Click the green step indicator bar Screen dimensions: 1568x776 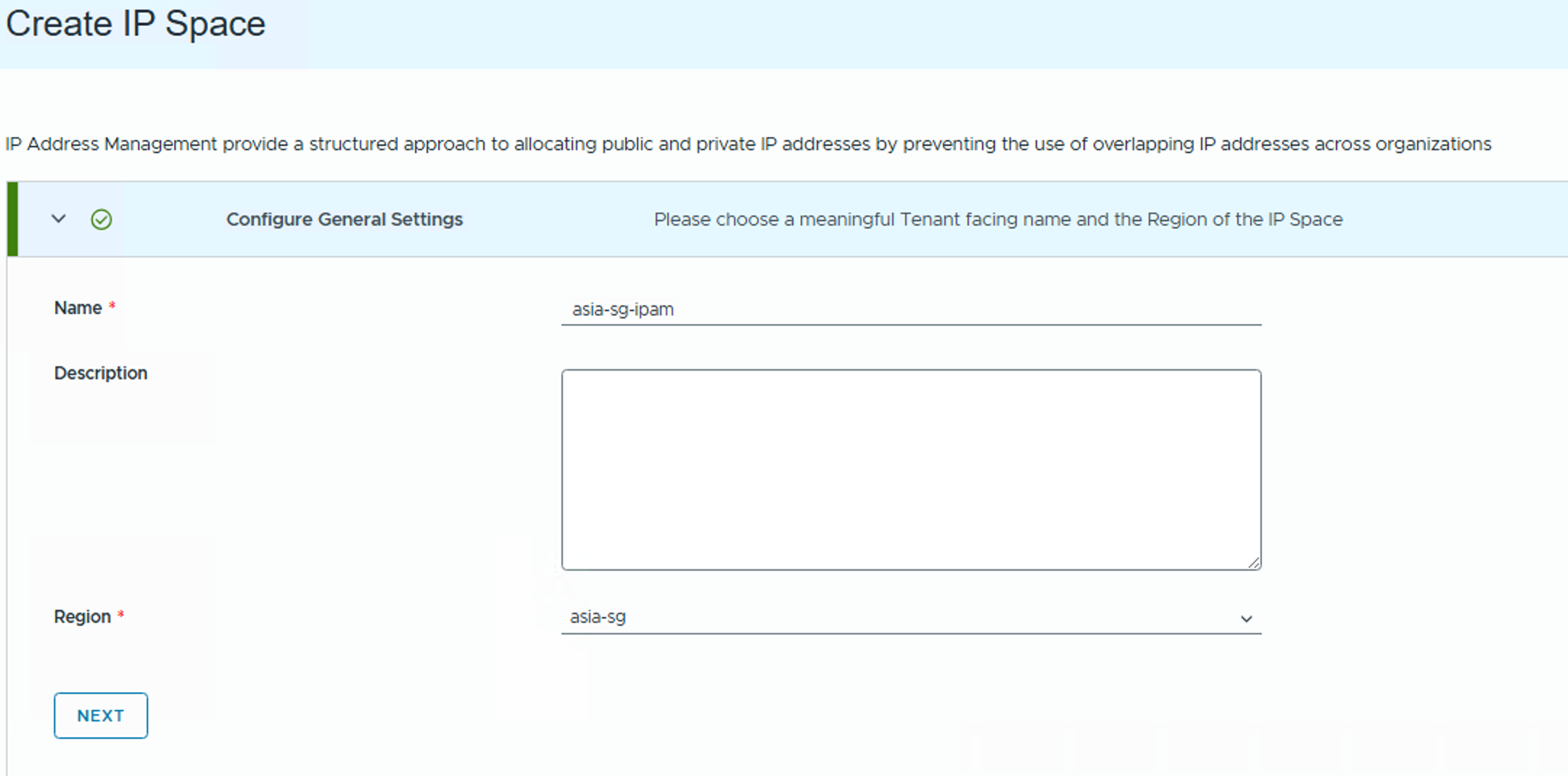point(12,219)
